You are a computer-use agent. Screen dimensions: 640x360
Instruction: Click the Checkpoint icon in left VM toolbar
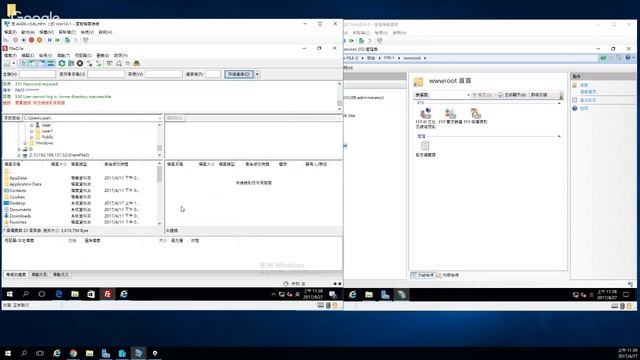coord(67,40)
